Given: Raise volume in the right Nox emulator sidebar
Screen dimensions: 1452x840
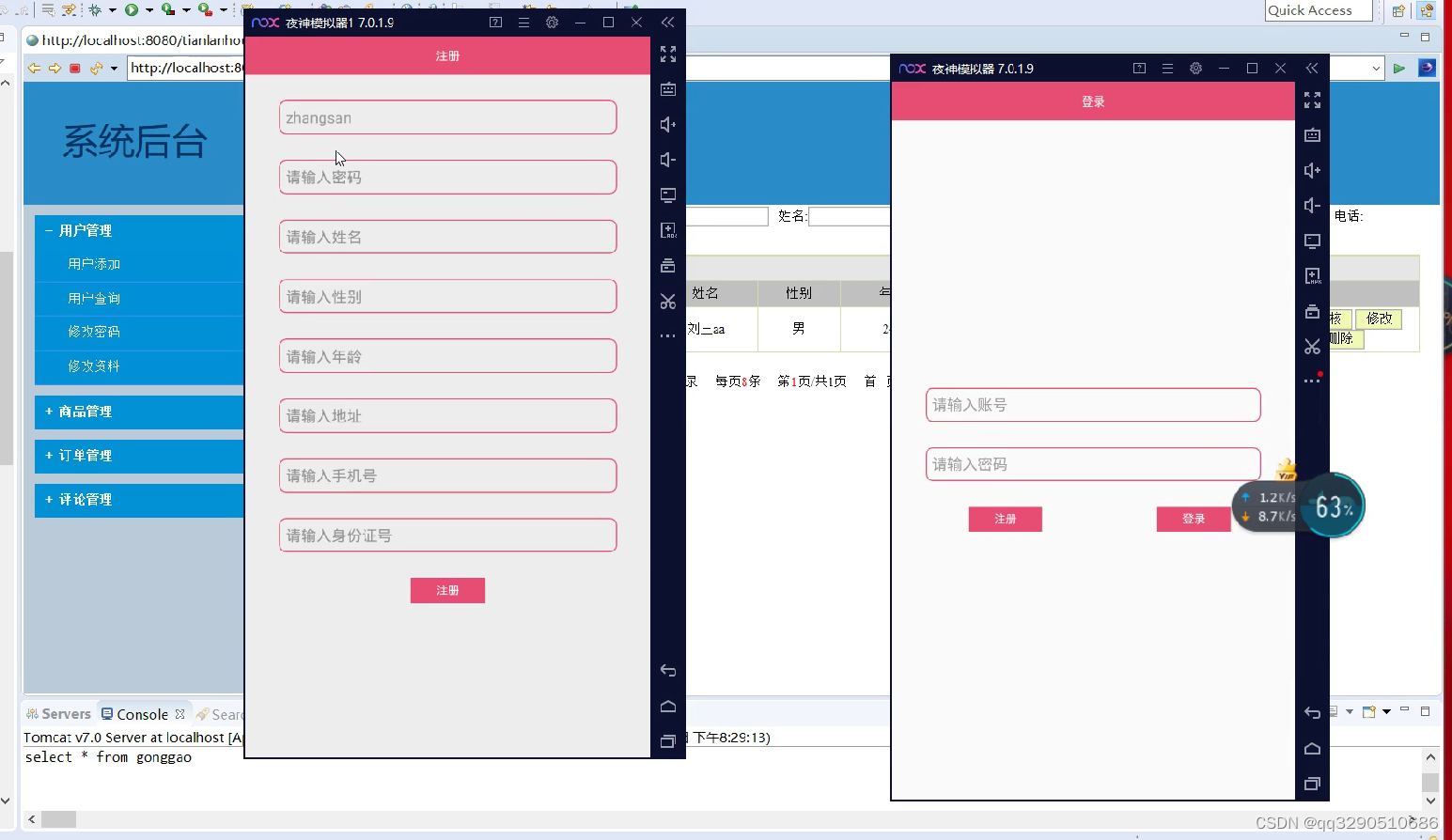Looking at the screenshot, I should 1313,170.
